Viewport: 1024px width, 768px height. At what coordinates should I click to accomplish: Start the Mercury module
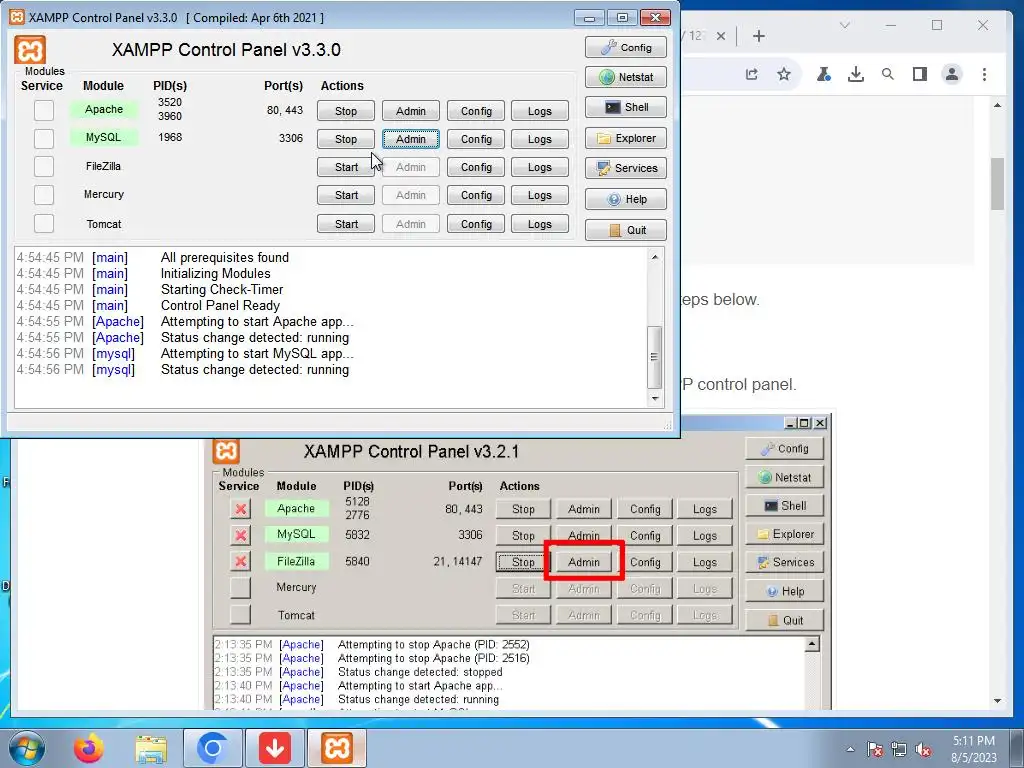point(346,195)
